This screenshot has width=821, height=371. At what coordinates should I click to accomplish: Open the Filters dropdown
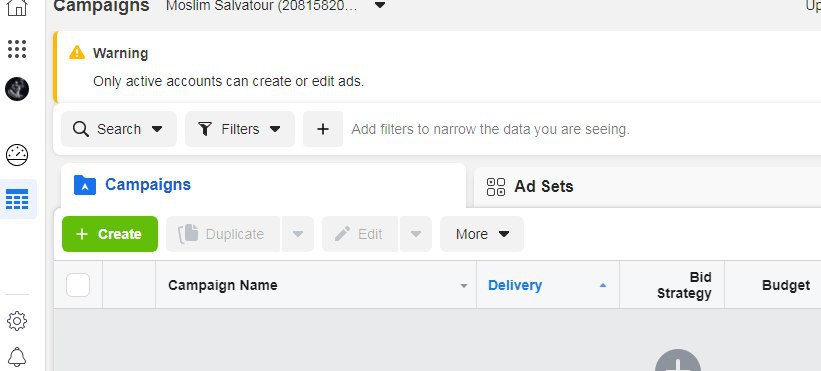click(240, 129)
